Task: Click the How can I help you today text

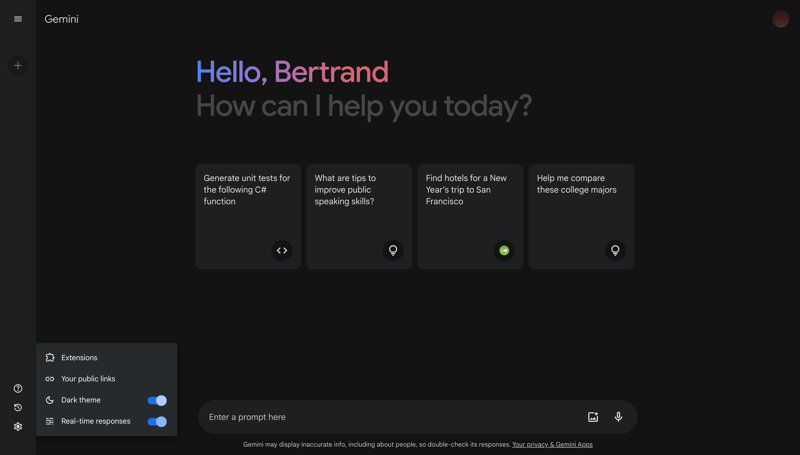Action: click(x=364, y=106)
